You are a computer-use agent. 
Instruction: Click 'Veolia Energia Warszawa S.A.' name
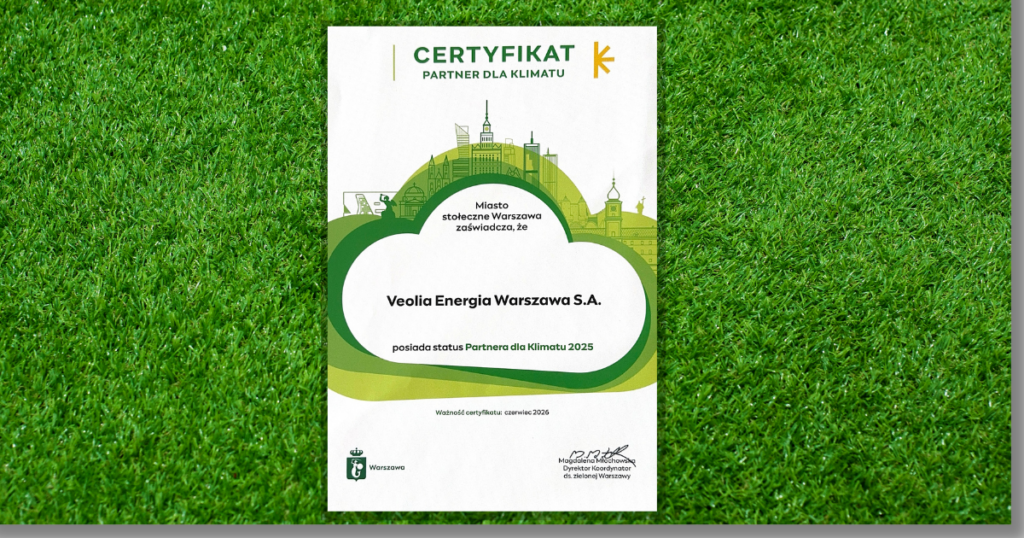point(493,301)
